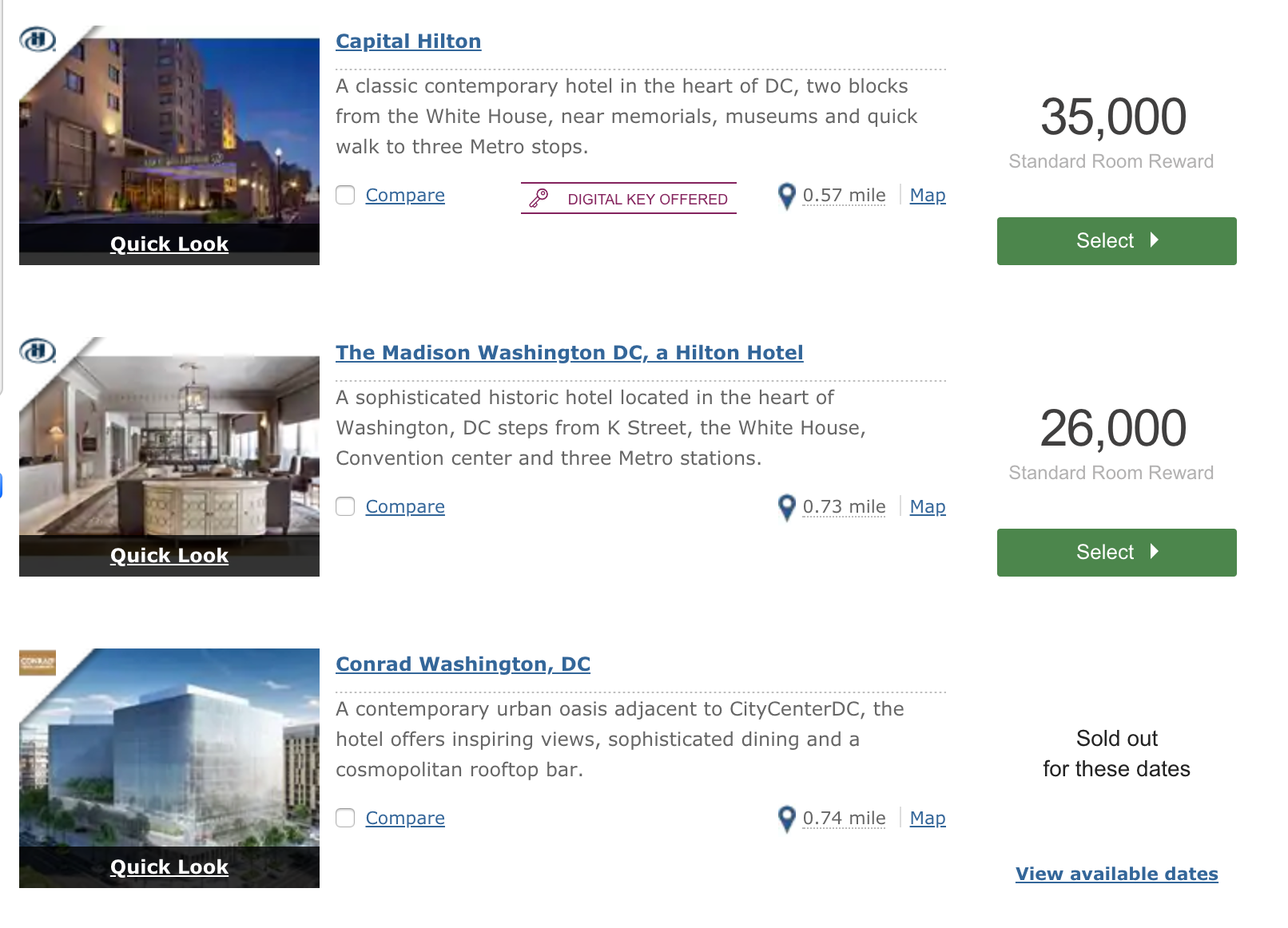Click the location pin next to 0.73 mile

(x=787, y=508)
